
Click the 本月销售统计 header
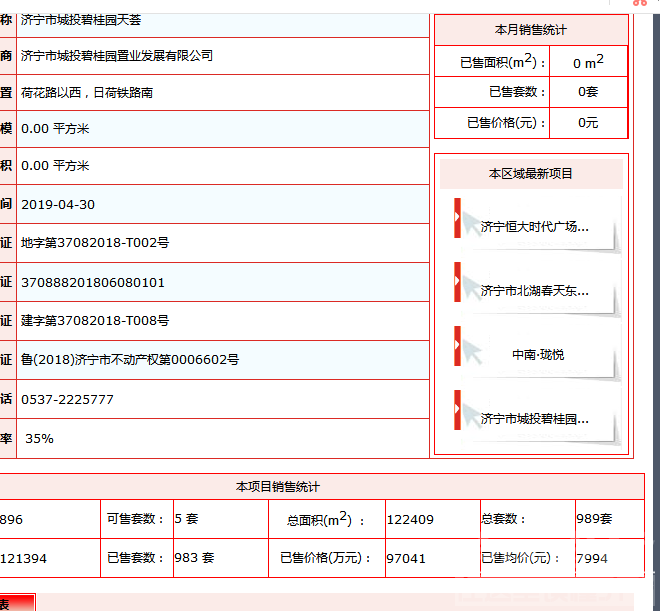point(531,30)
